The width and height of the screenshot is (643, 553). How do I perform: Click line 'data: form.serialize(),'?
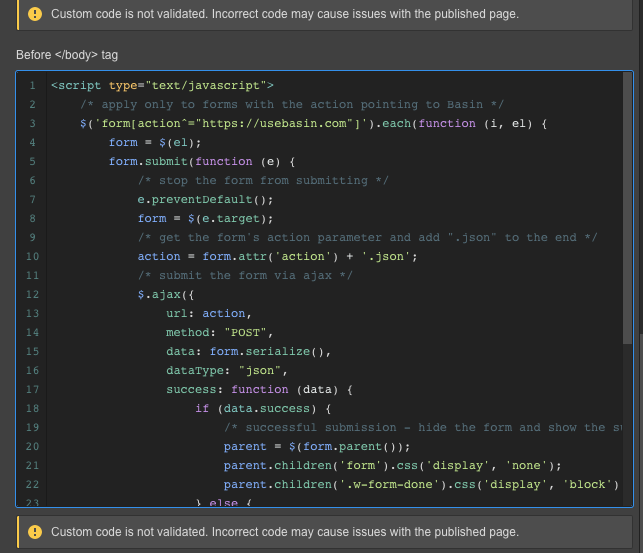(x=249, y=351)
